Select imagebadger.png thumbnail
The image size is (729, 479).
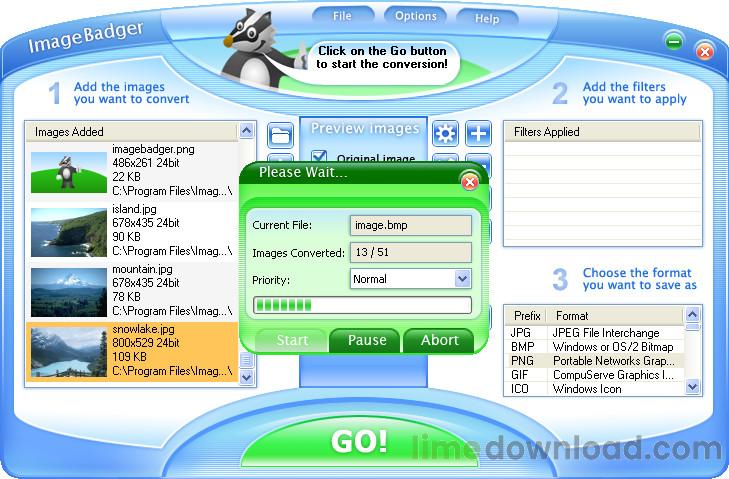click(x=69, y=173)
